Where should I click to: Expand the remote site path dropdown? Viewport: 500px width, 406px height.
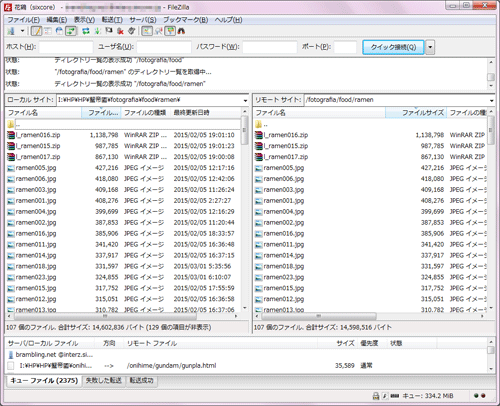coord(491,100)
